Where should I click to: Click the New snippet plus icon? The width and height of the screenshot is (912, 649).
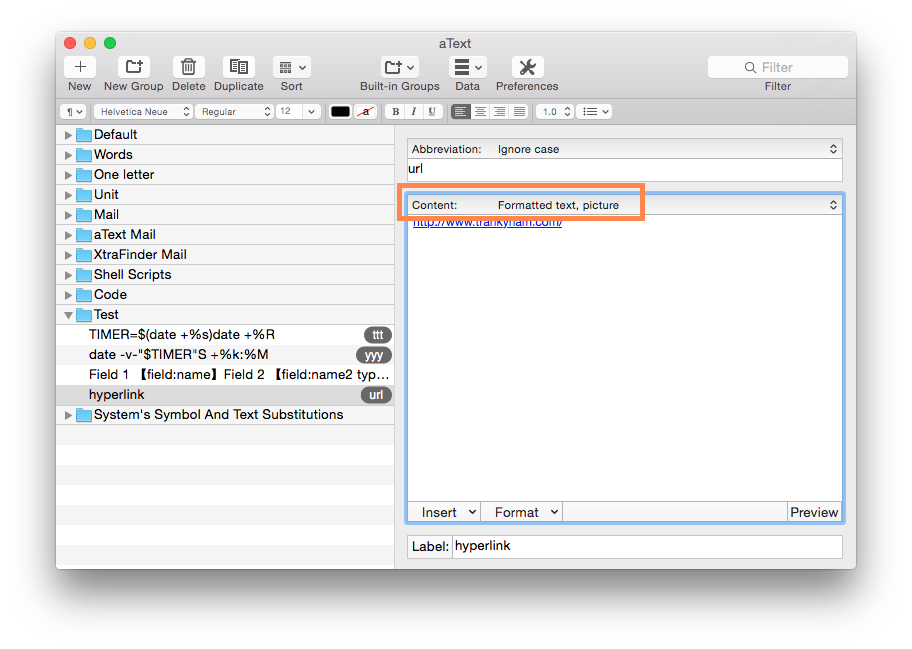80,67
